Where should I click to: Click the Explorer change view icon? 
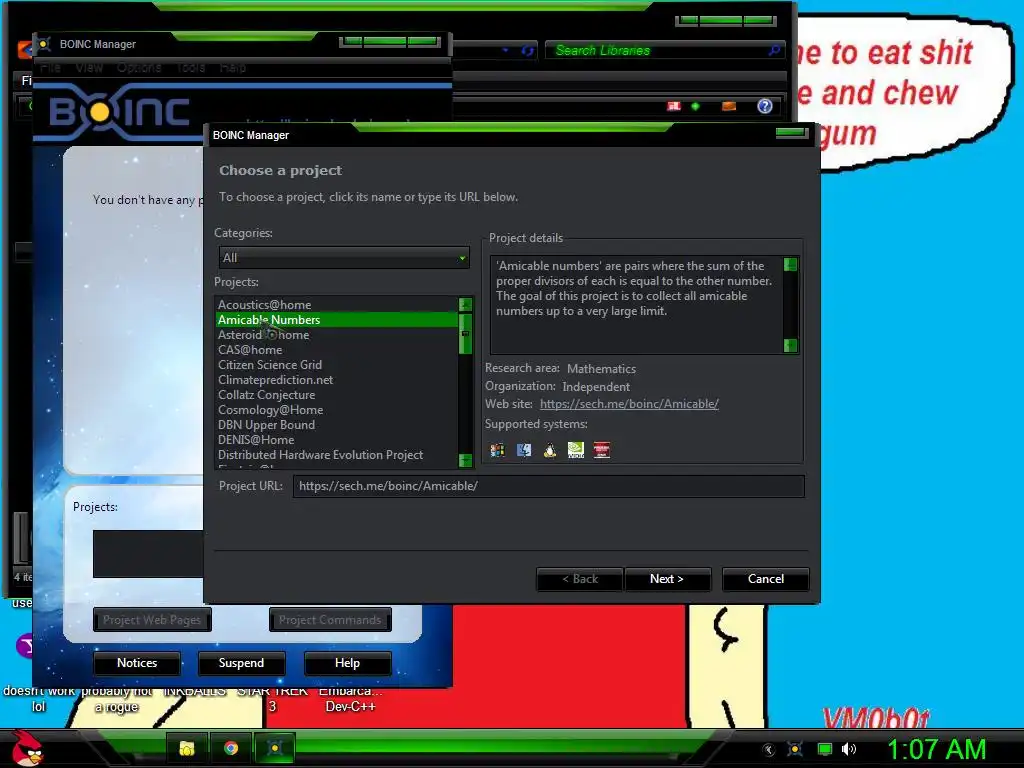(x=674, y=106)
